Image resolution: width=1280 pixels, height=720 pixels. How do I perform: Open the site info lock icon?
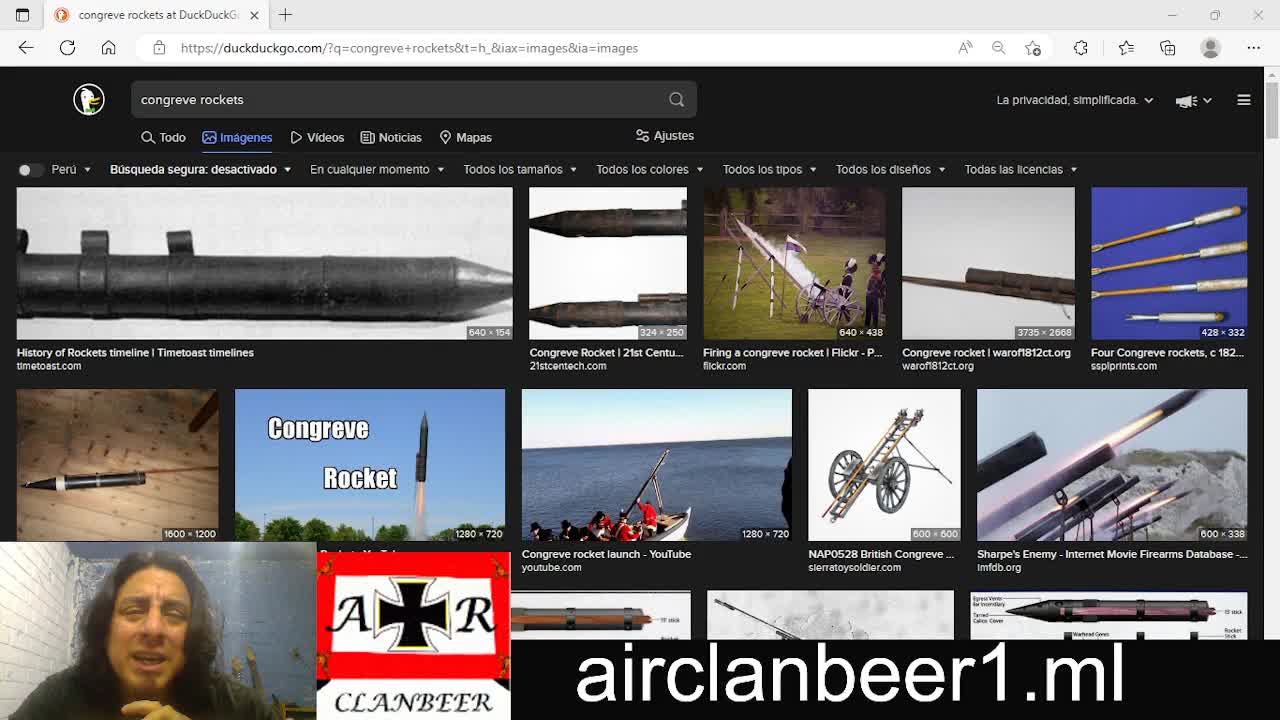[x=159, y=48]
